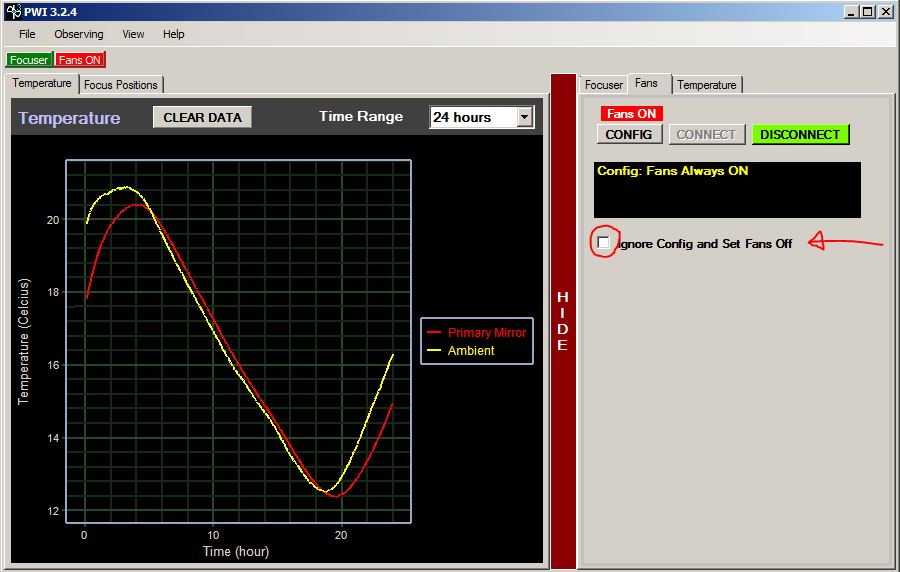Click the green Focuser status indicator
Screen dimensions: 900x572
point(29,60)
